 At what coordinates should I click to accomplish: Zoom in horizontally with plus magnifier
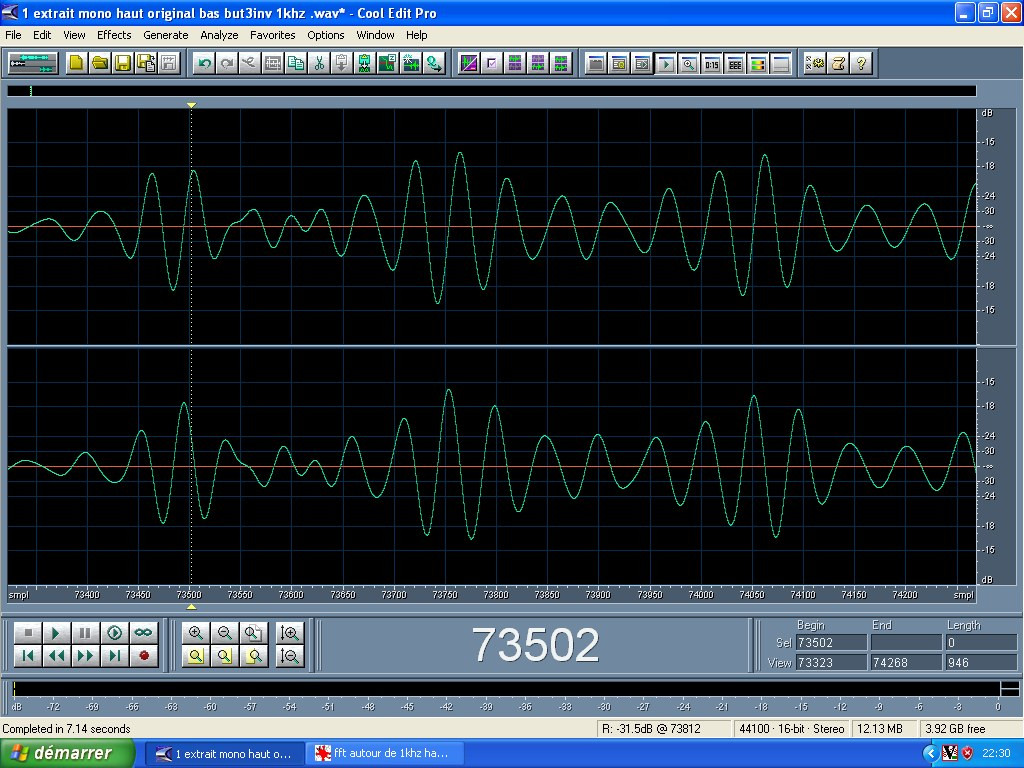tap(196, 633)
